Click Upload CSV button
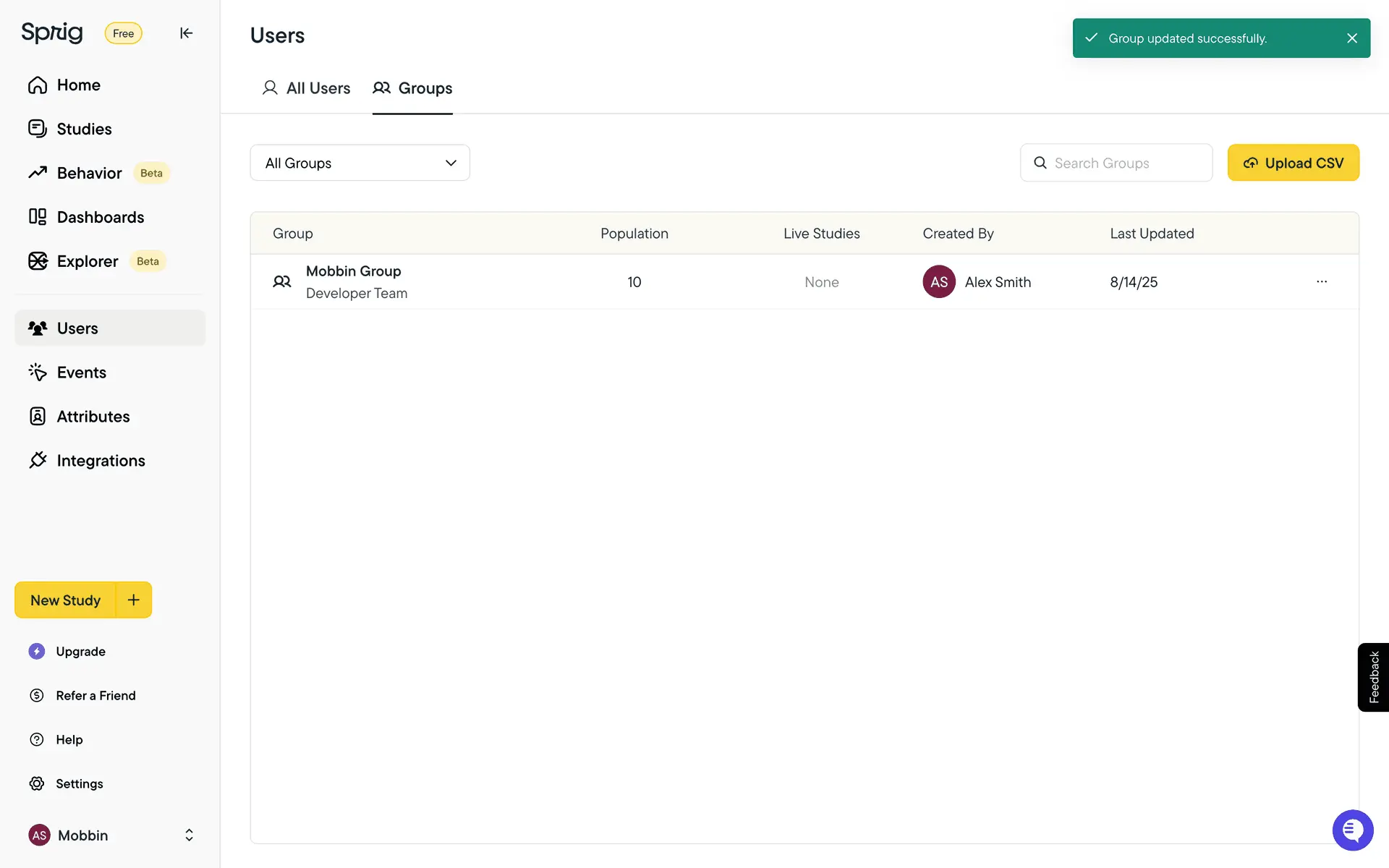Viewport: 1389px width, 868px height. tap(1293, 163)
